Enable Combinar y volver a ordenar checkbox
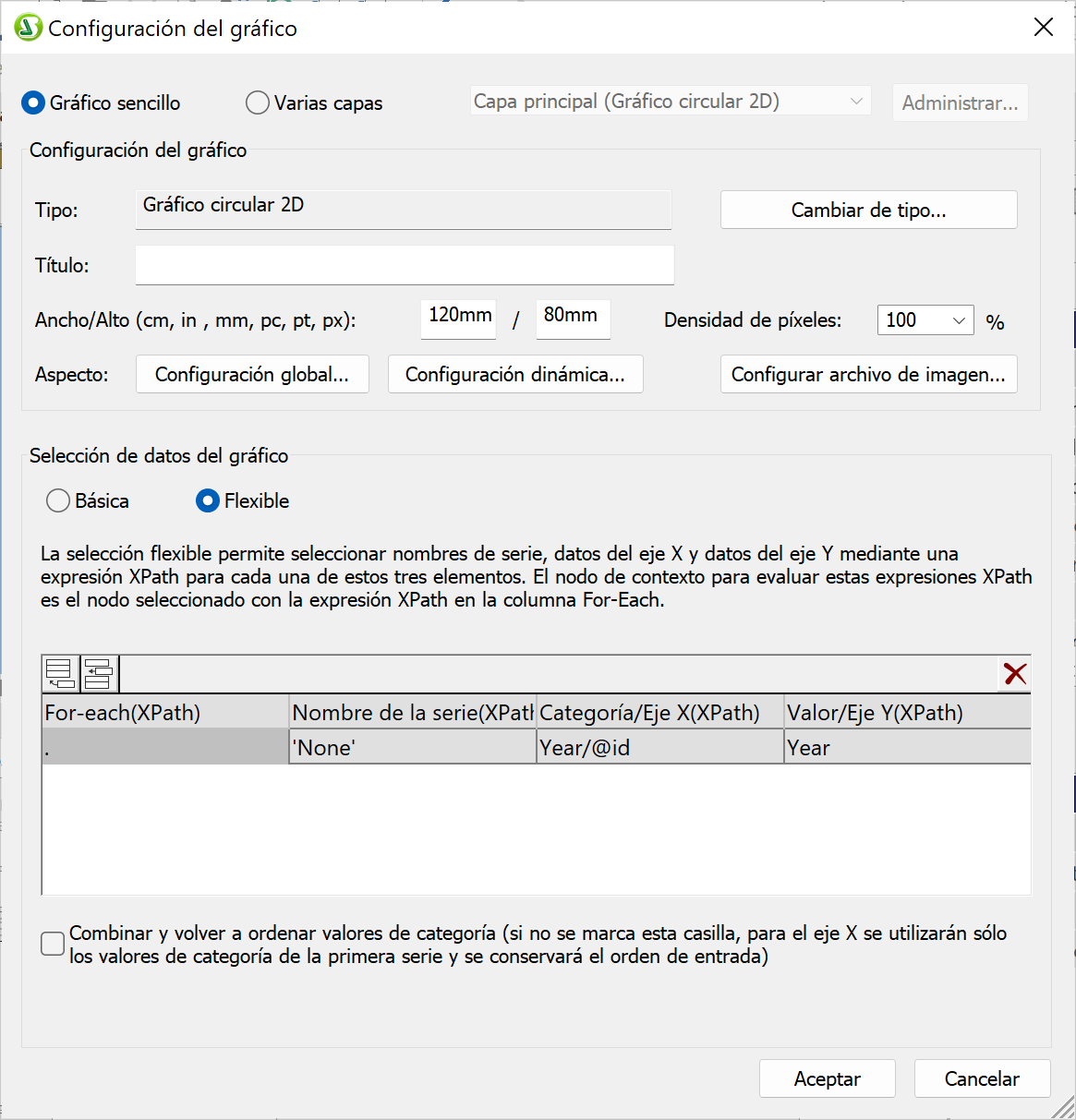 point(53,944)
